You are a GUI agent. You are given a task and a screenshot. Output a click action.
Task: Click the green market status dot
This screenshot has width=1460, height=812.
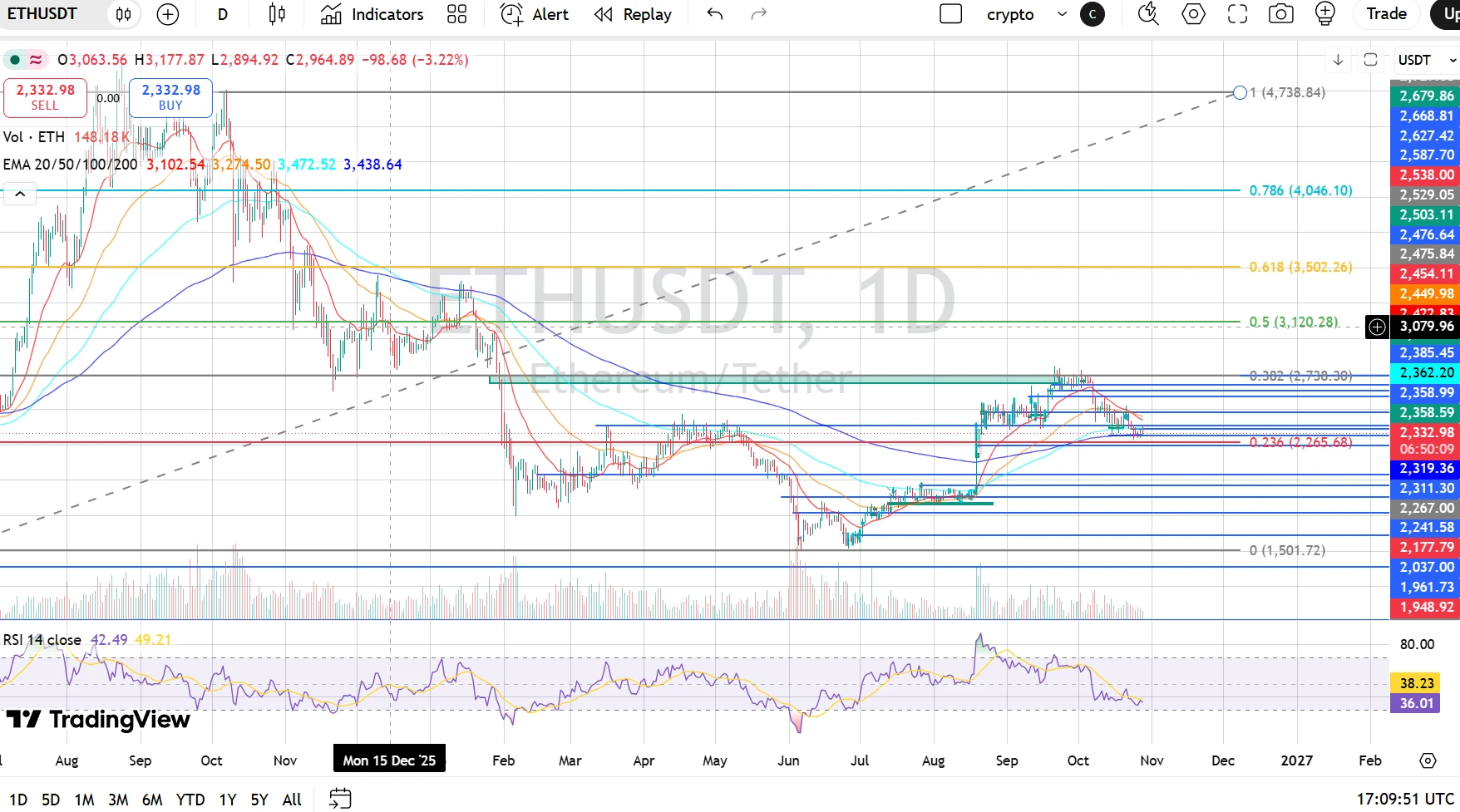click(x=15, y=60)
